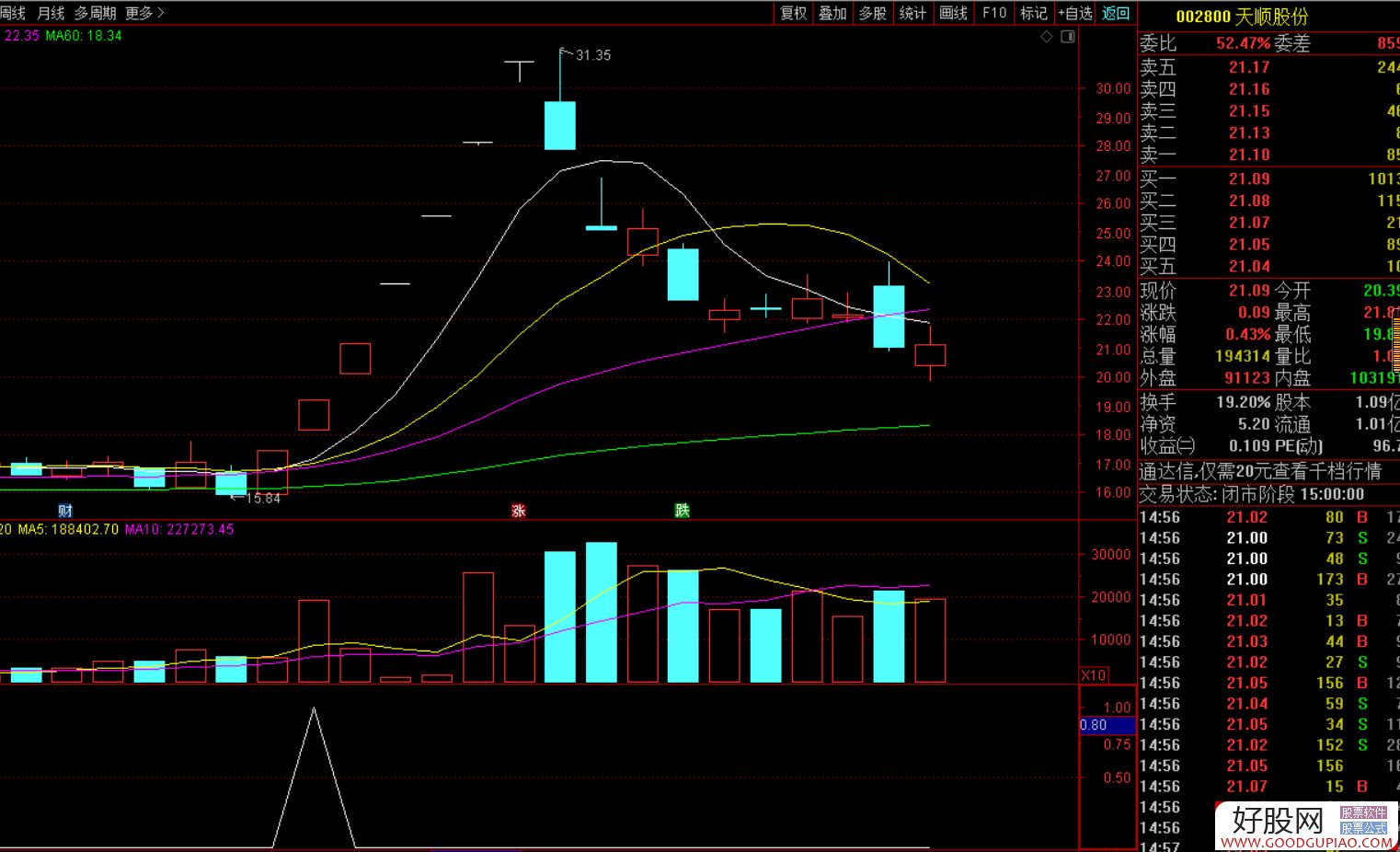Click the 30.00 price axis label
This screenshot has height=852, width=1400.
[x=1113, y=88]
